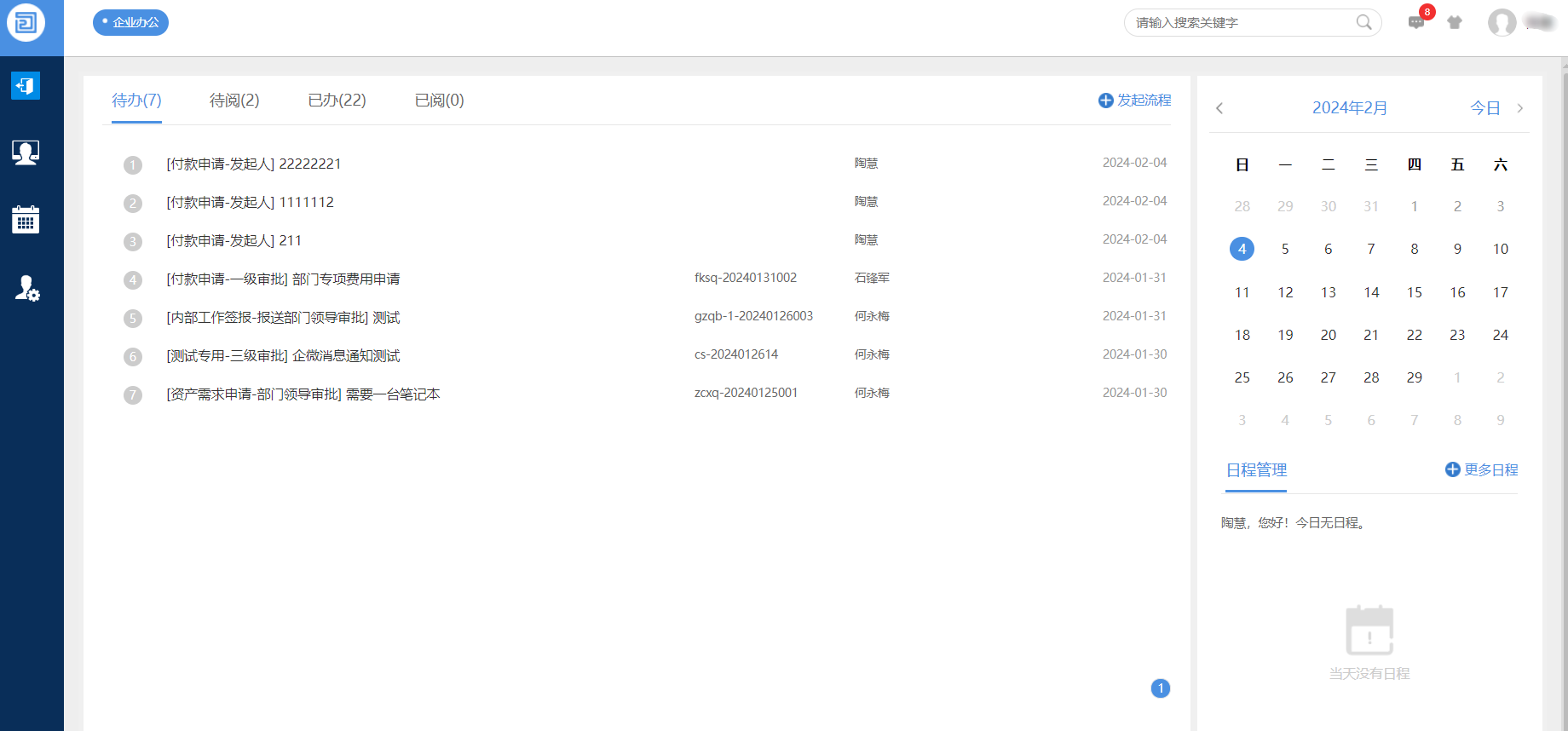The image size is (1568, 731).
Task: Switch to the 待办(7) tab
Action: pos(136,101)
